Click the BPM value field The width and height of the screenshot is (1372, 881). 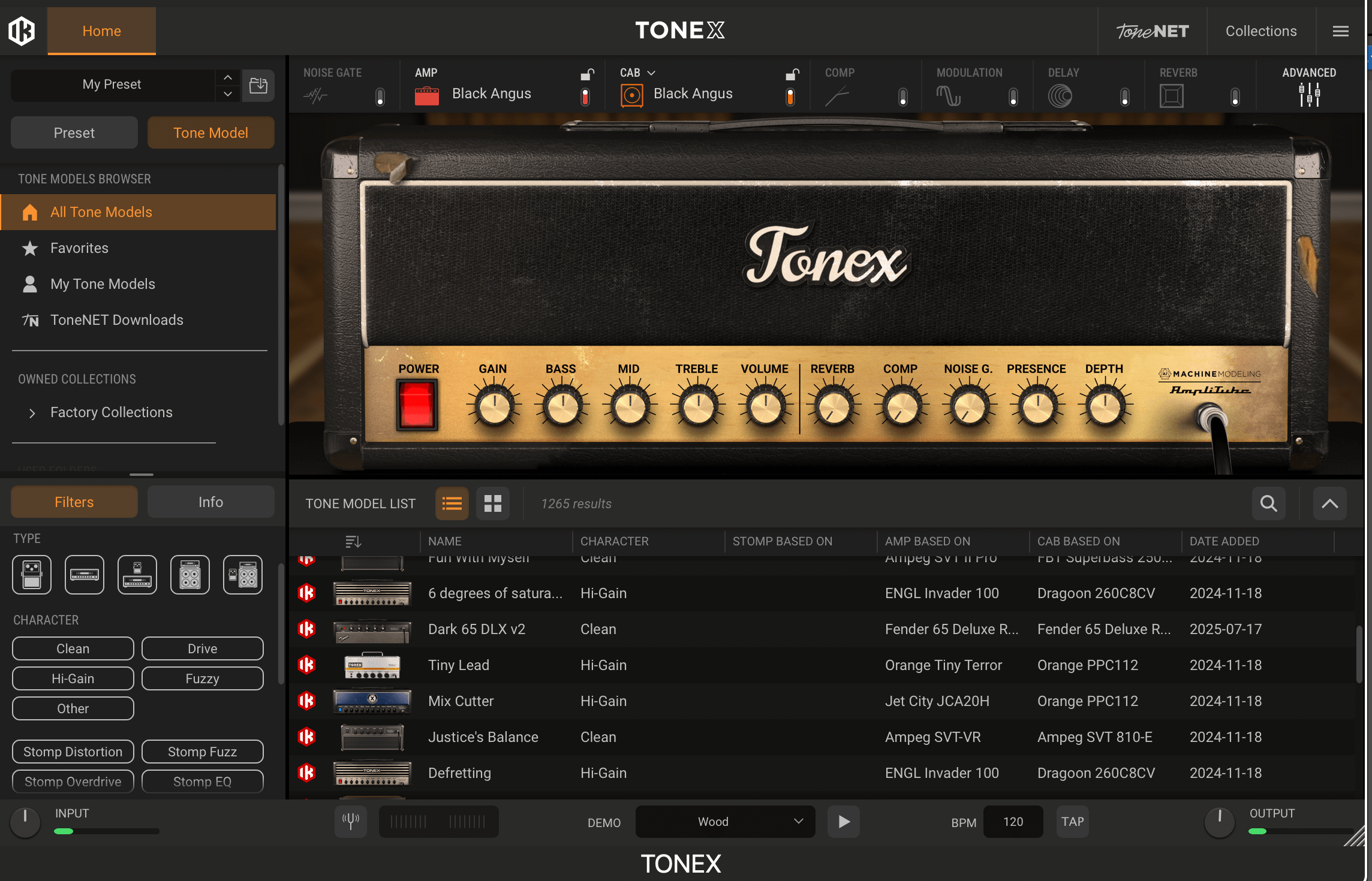[1012, 822]
